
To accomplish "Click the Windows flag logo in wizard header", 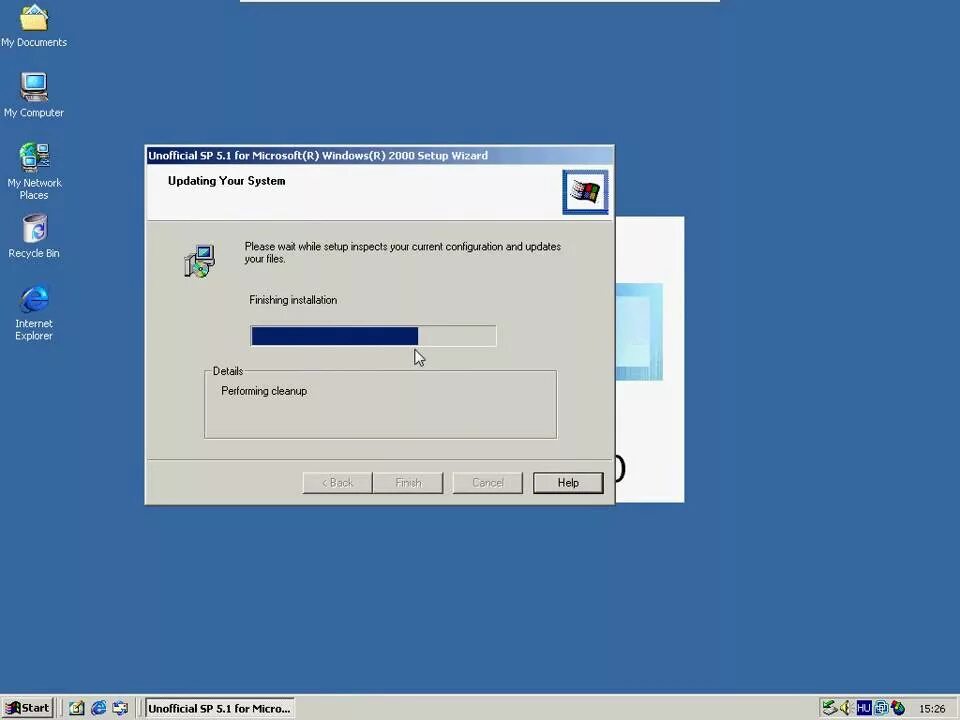I will pos(585,192).
